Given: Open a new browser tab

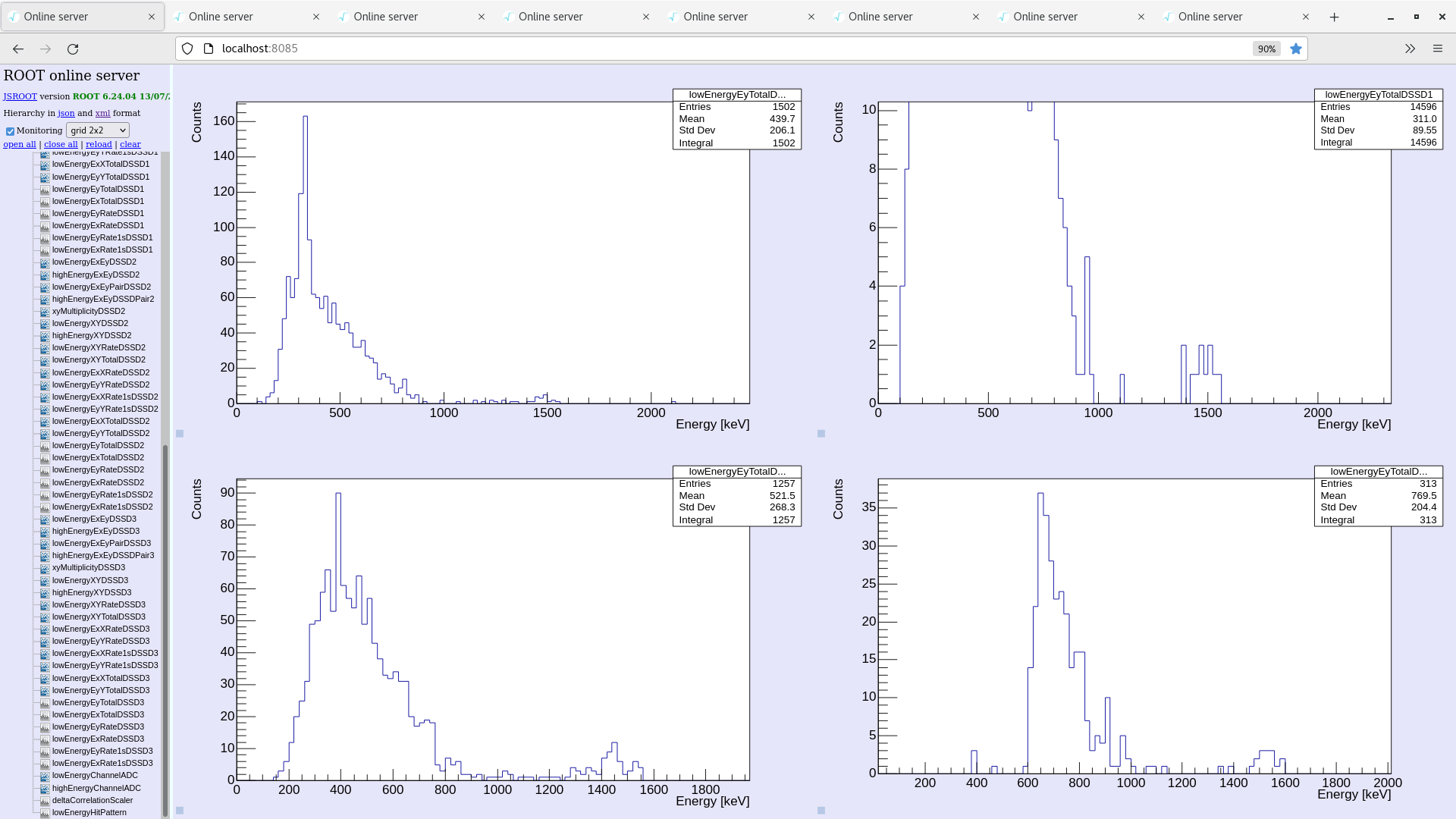Looking at the screenshot, I should (1335, 16).
